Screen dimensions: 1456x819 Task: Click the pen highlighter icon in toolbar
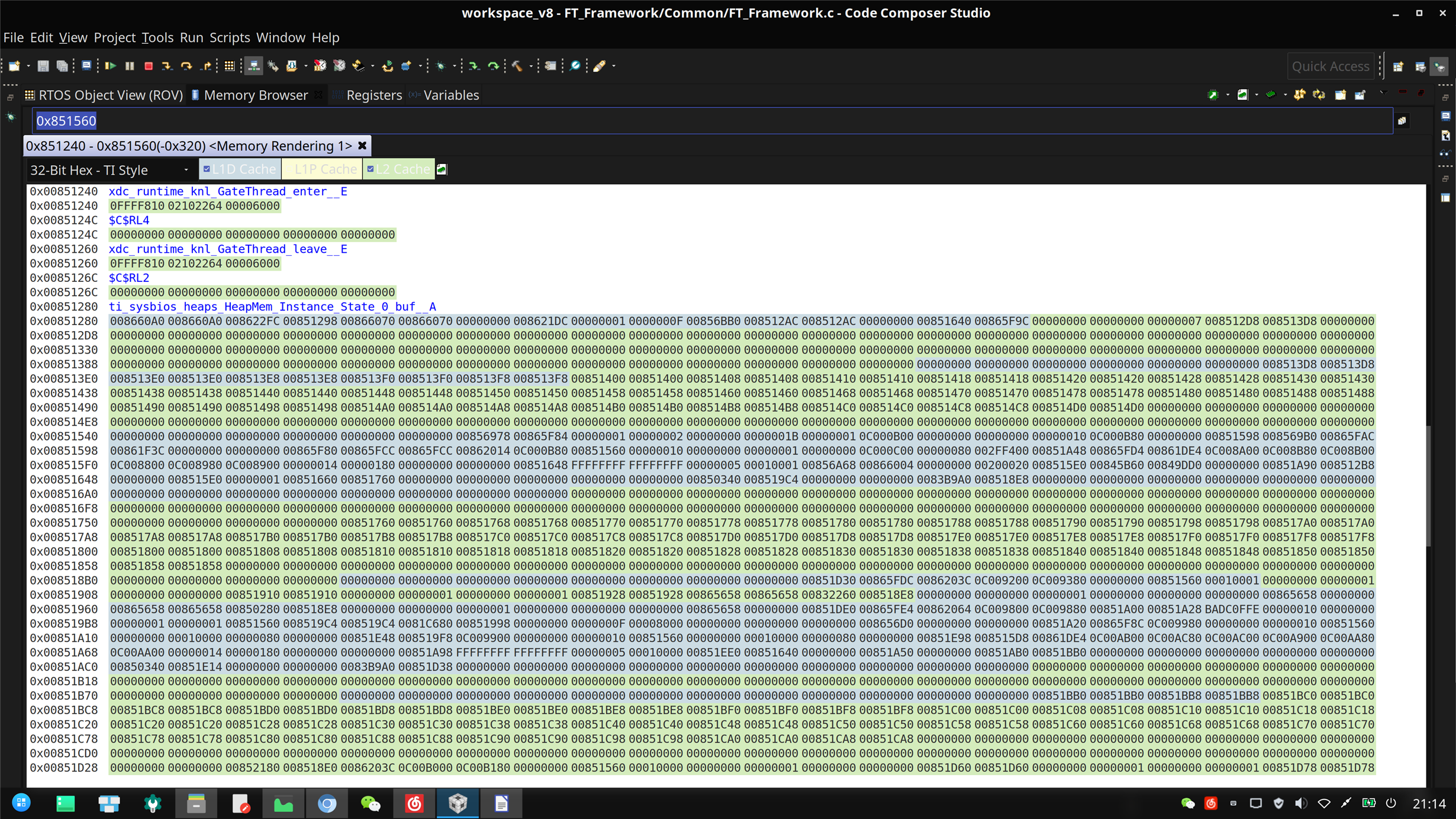click(600, 66)
